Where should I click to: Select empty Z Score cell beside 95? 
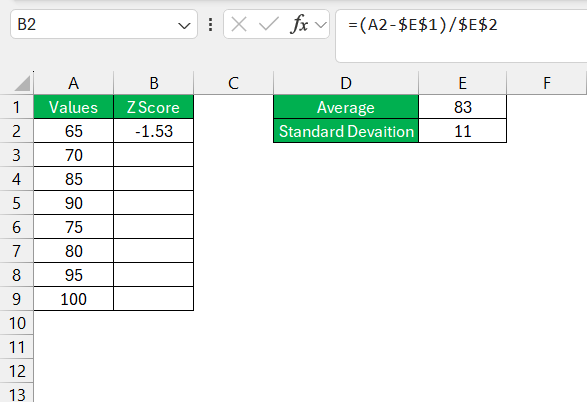coord(153,275)
